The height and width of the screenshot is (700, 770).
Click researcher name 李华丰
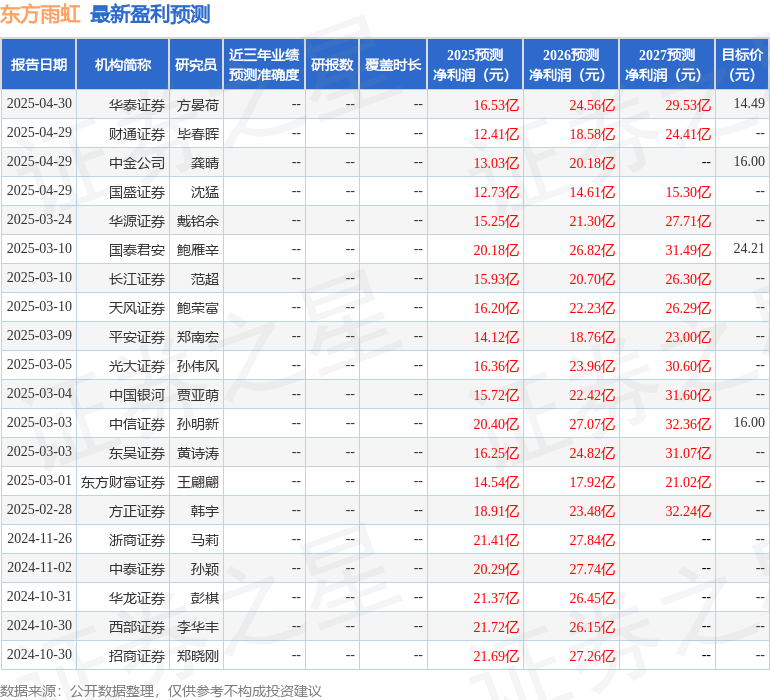[x=198, y=627]
